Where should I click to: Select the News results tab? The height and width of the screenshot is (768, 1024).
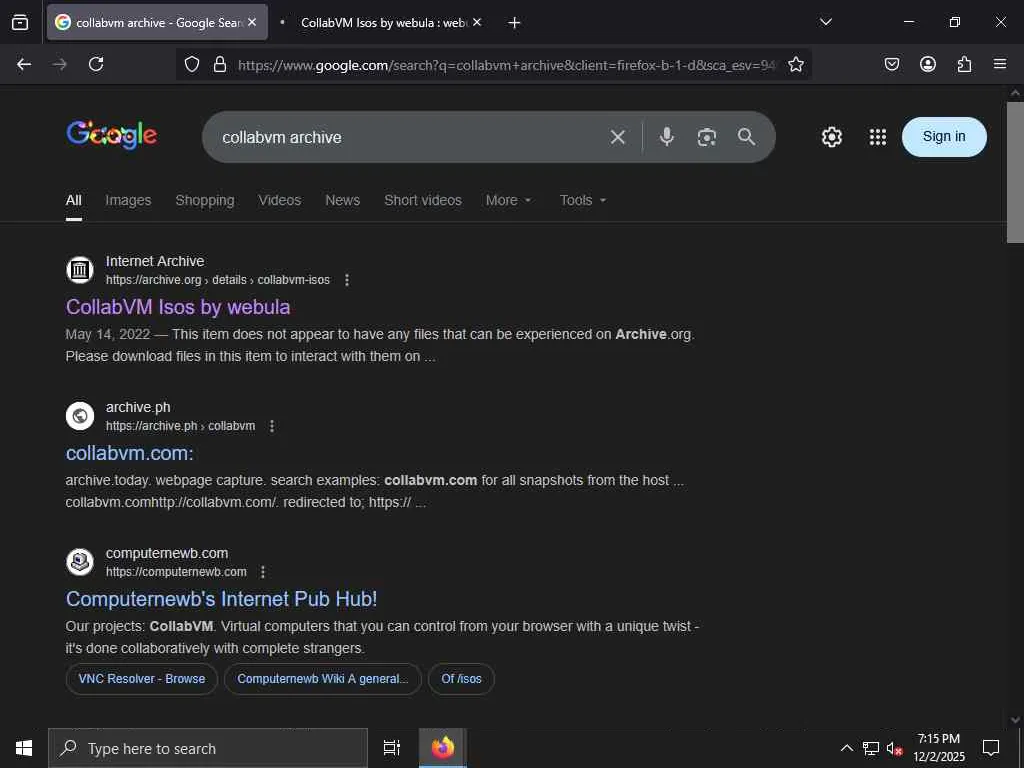pos(342,200)
